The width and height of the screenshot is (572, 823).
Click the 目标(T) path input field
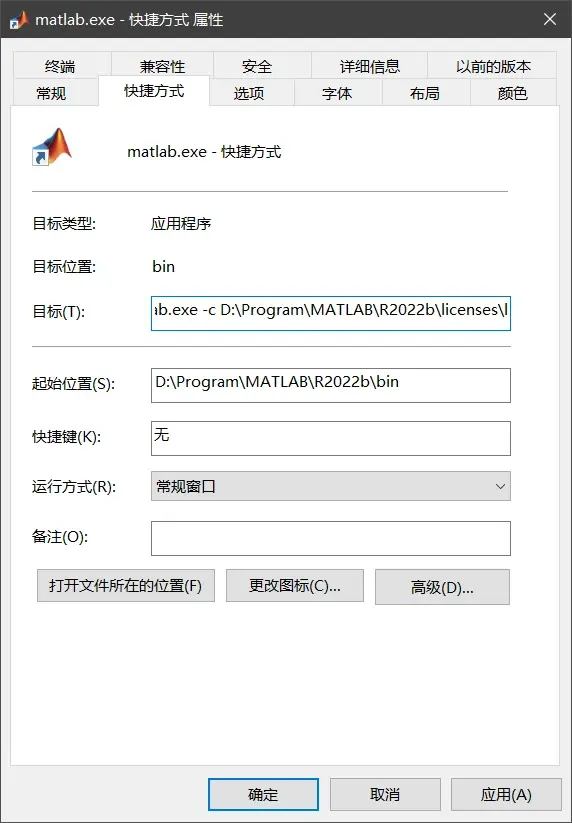click(x=331, y=313)
